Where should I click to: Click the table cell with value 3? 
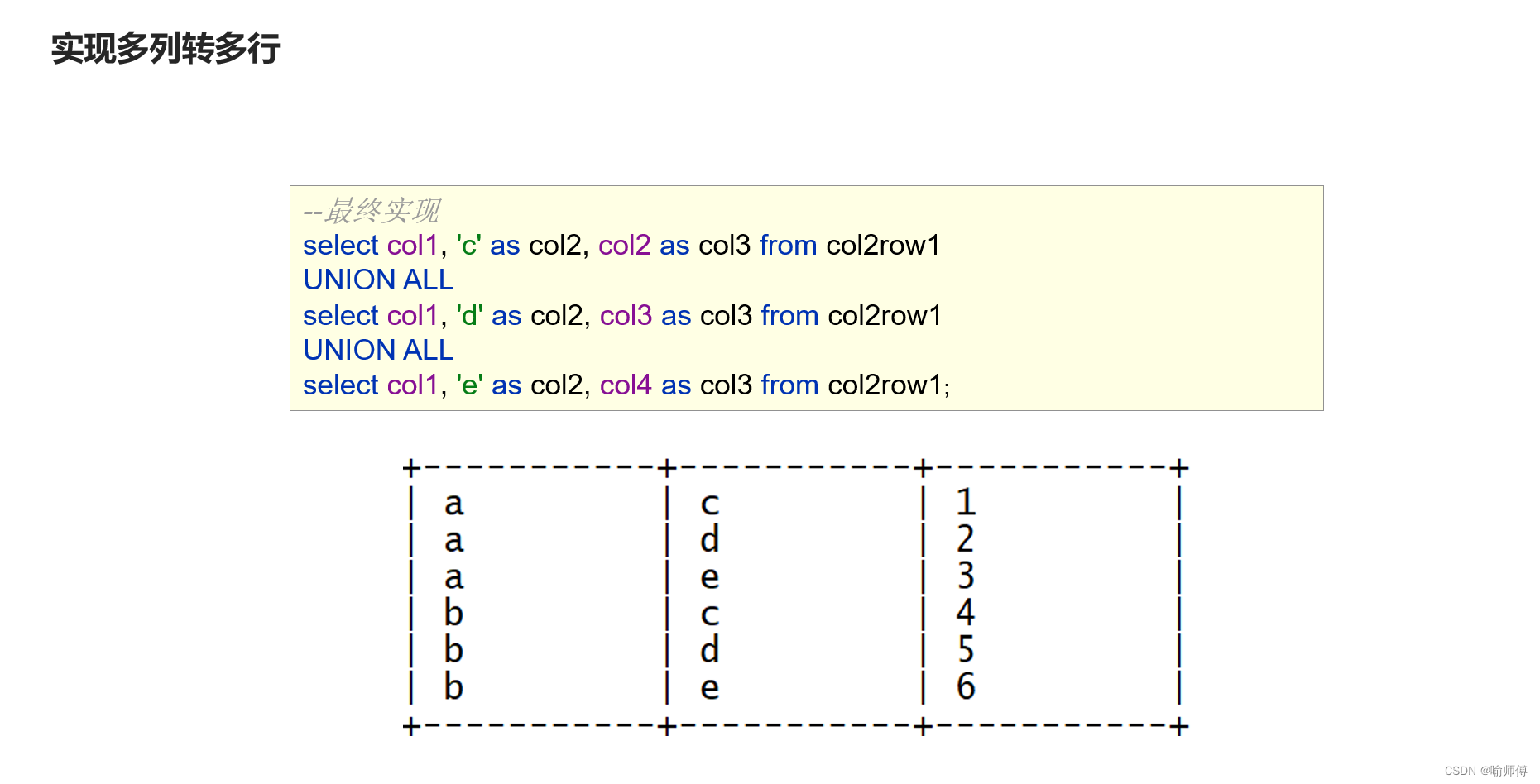tap(966, 576)
